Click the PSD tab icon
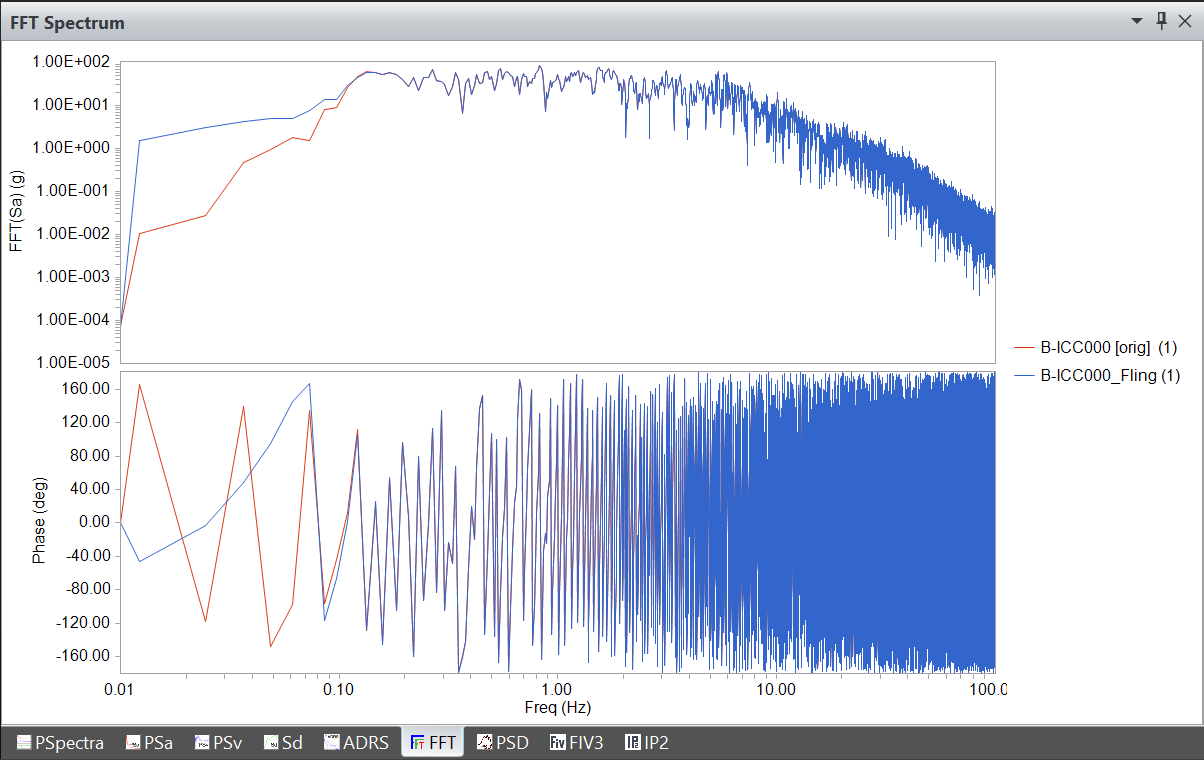Viewport: 1204px width, 760px height. [x=485, y=742]
